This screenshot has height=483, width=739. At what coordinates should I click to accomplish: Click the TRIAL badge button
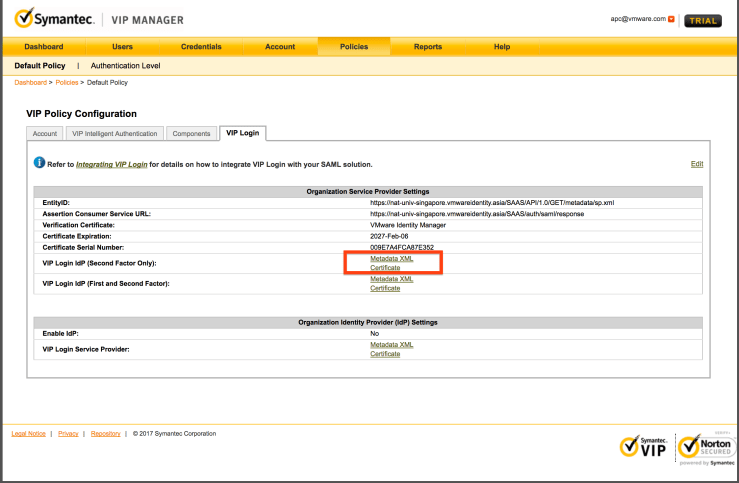click(x=703, y=21)
